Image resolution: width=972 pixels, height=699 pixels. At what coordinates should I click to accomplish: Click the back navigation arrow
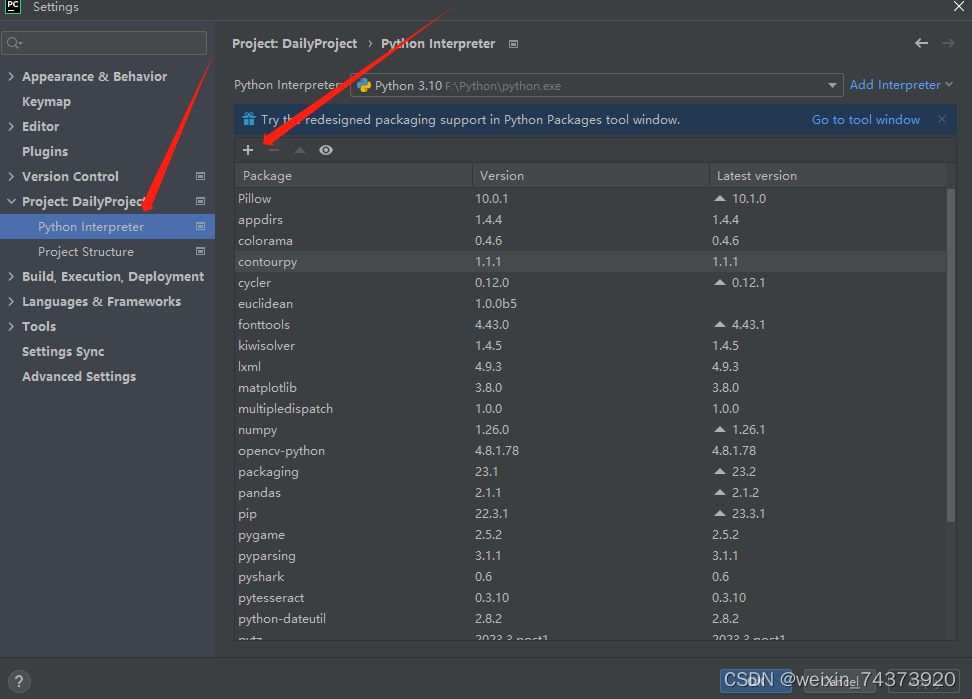point(921,43)
